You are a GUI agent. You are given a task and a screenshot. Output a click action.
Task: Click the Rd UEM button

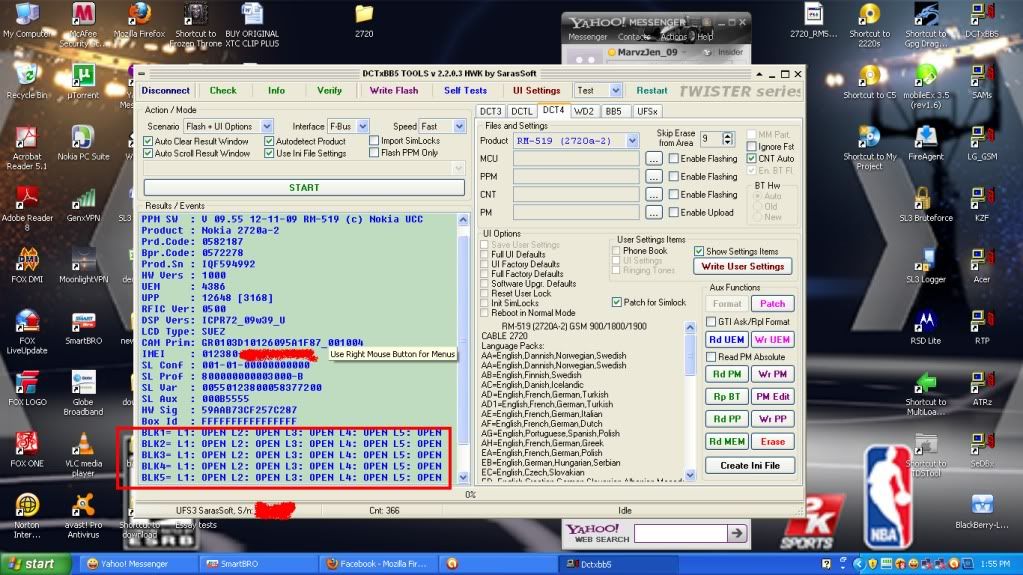726,340
